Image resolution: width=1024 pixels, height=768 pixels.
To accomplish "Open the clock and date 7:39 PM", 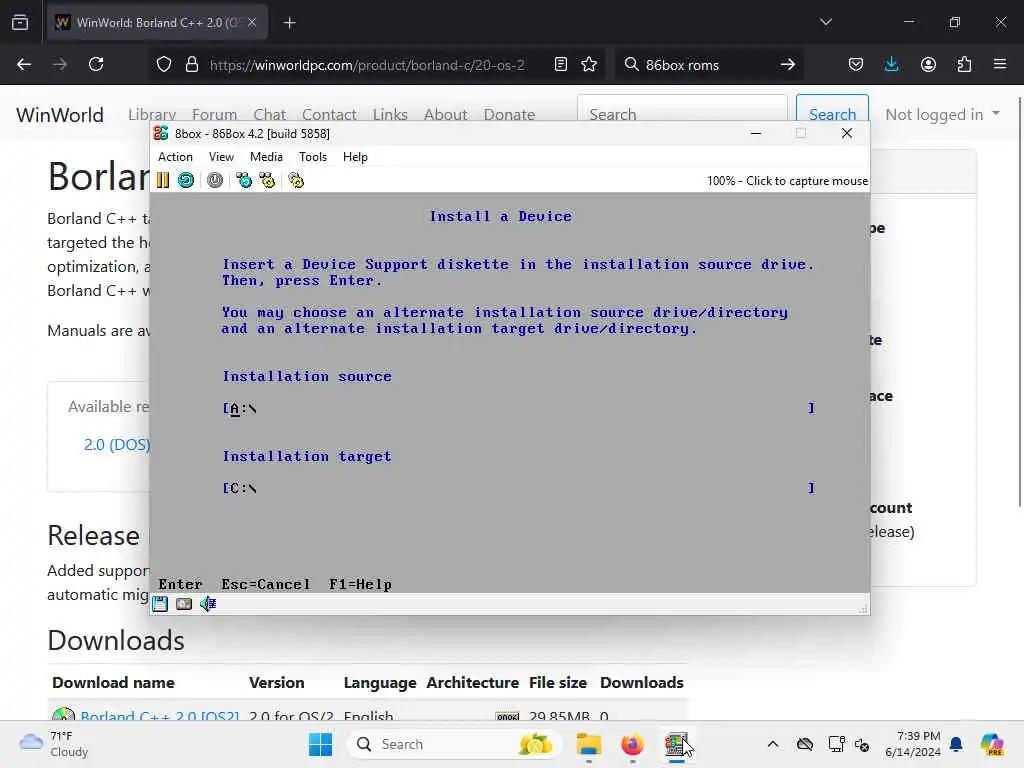I will point(913,744).
